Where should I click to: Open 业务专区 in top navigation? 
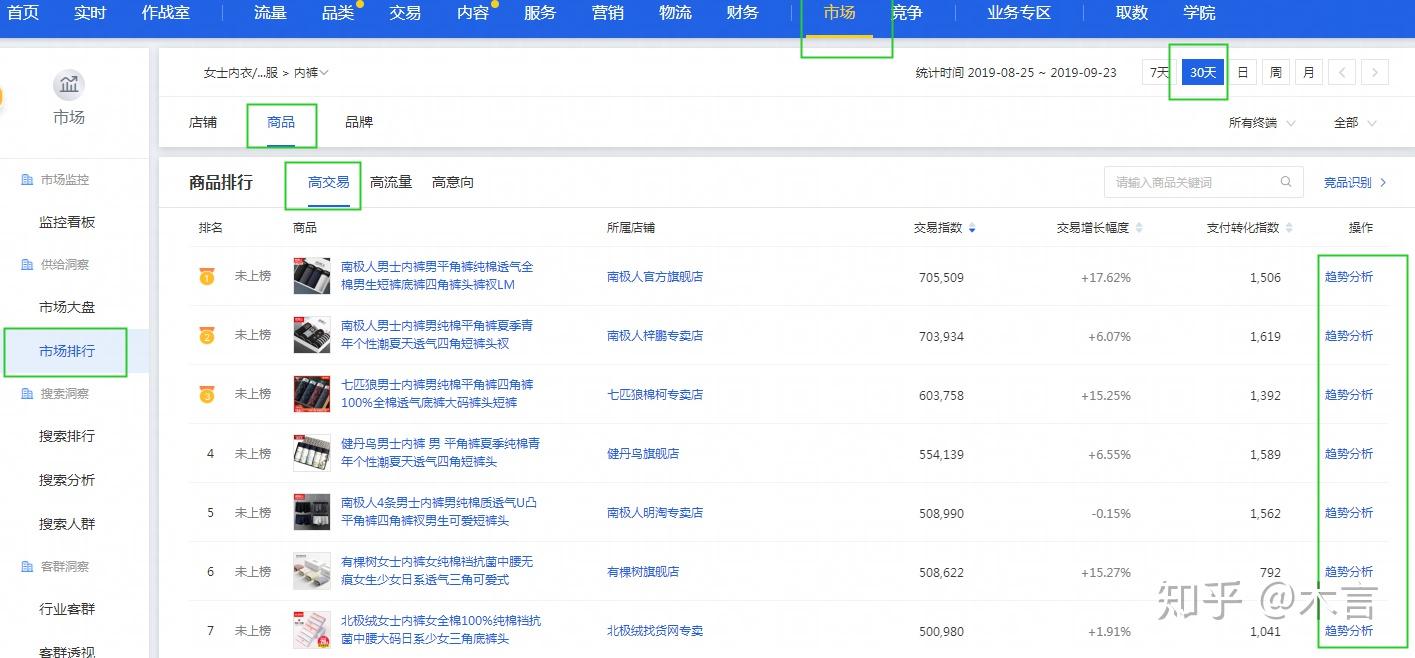[1019, 13]
